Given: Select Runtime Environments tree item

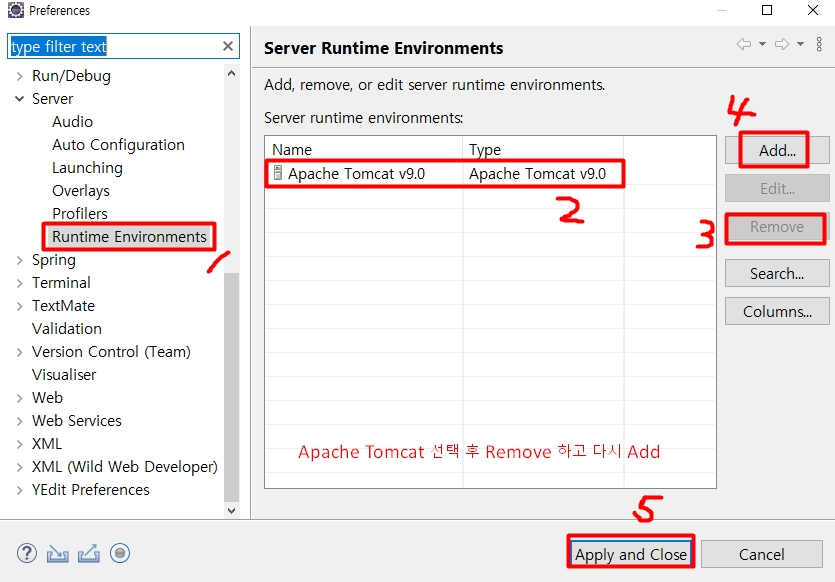Looking at the screenshot, I should [129, 236].
